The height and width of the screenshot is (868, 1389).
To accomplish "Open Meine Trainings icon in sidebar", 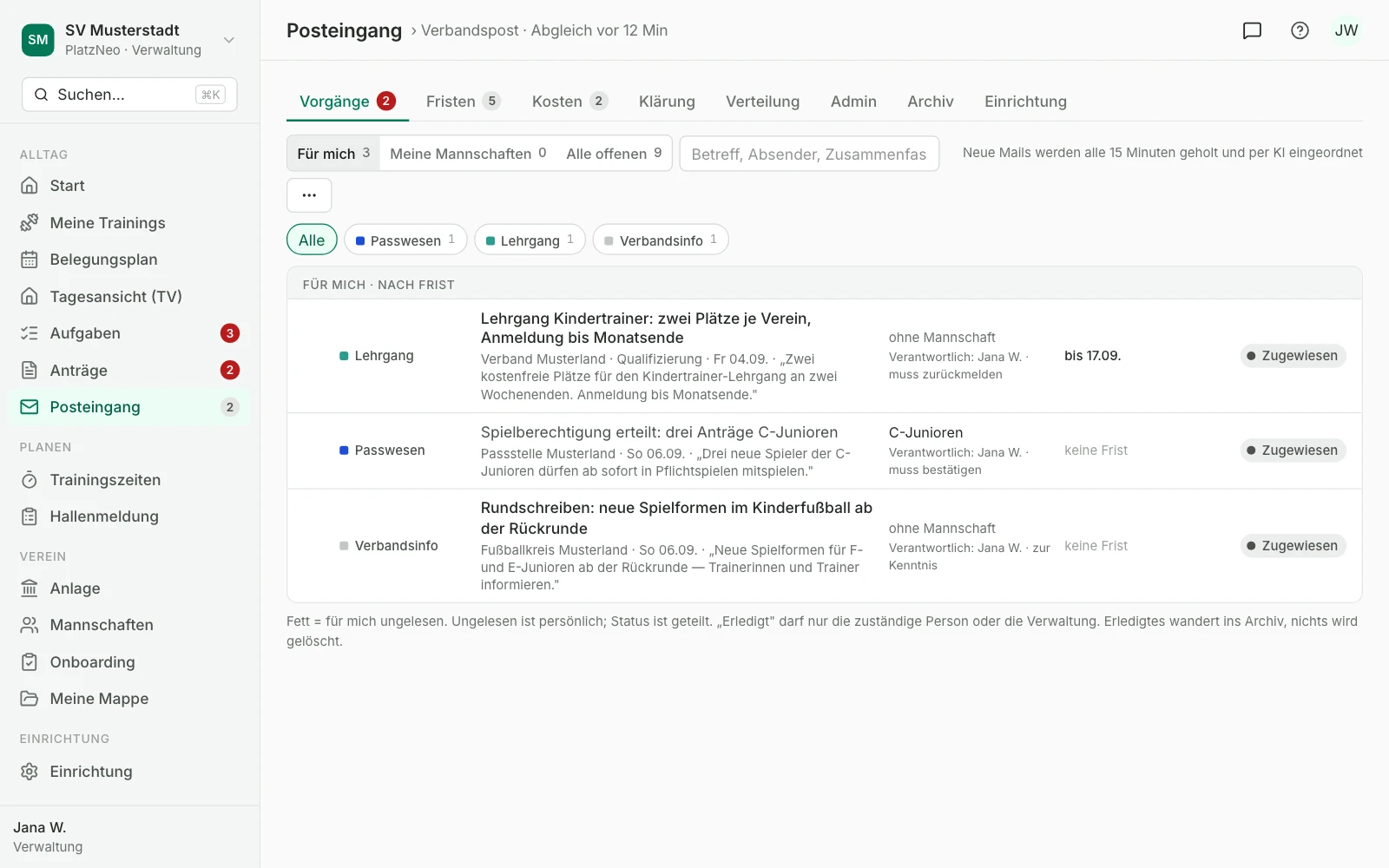I will tap(30, 223).
